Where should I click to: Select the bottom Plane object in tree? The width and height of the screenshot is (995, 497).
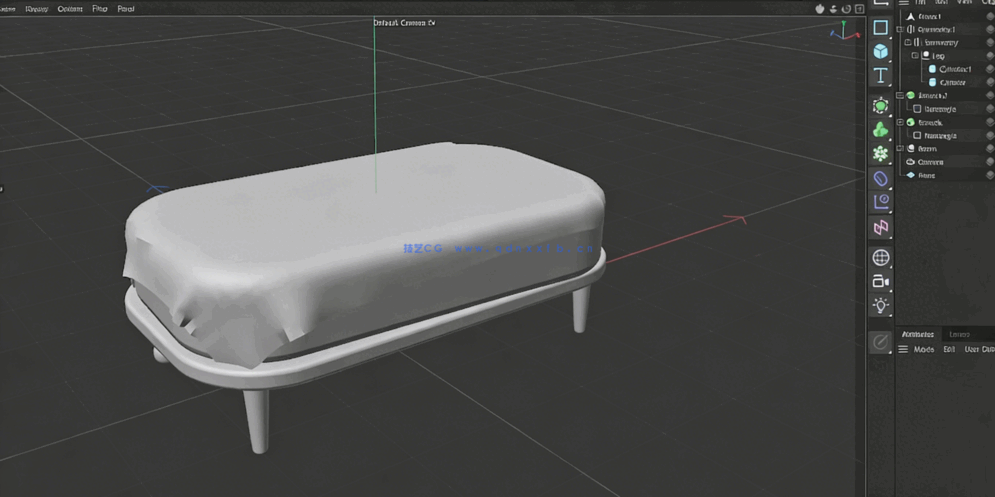pos(926,175)
